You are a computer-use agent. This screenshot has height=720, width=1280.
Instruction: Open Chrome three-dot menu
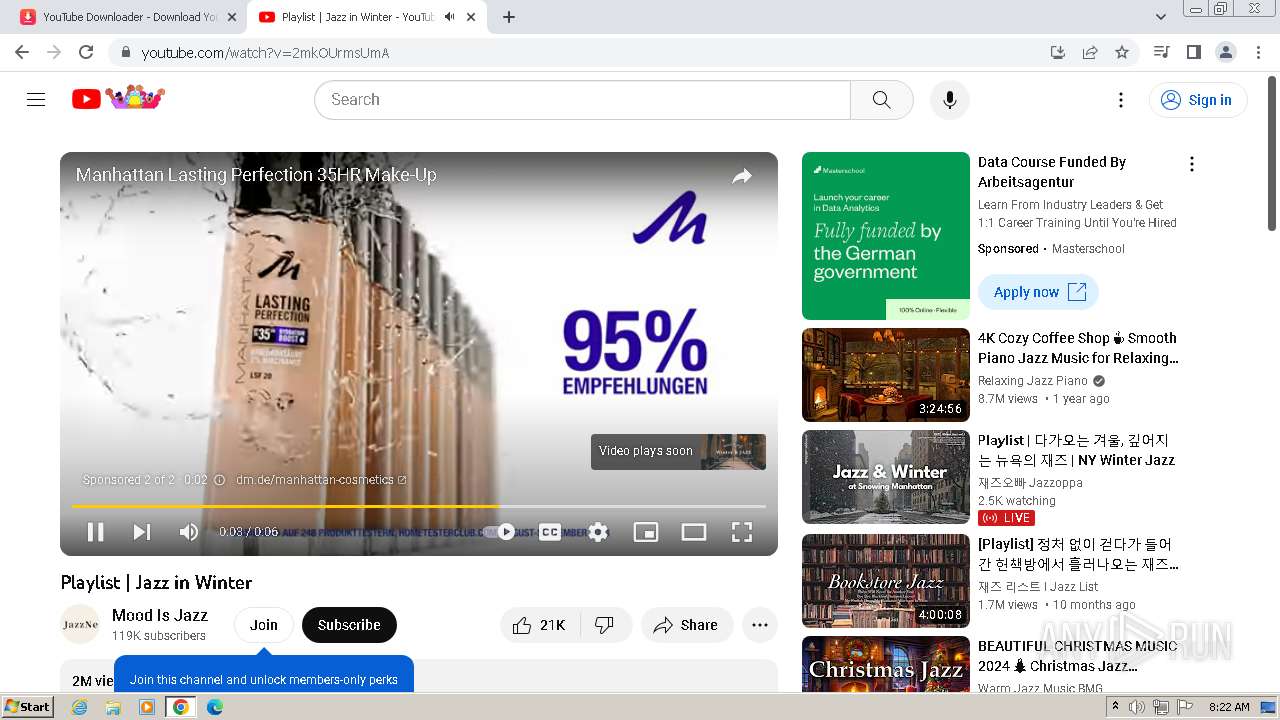1258,52
